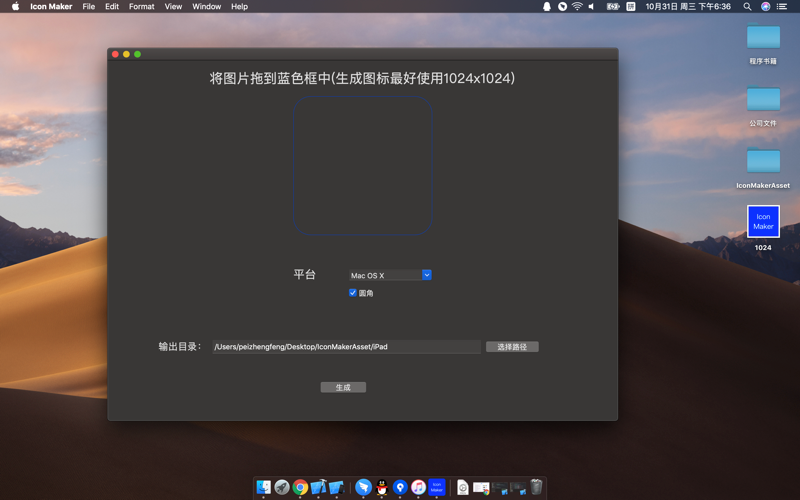Uncheck the 圆角 checkbox
This screenshot has width=800, height=500.
(353, 293)
